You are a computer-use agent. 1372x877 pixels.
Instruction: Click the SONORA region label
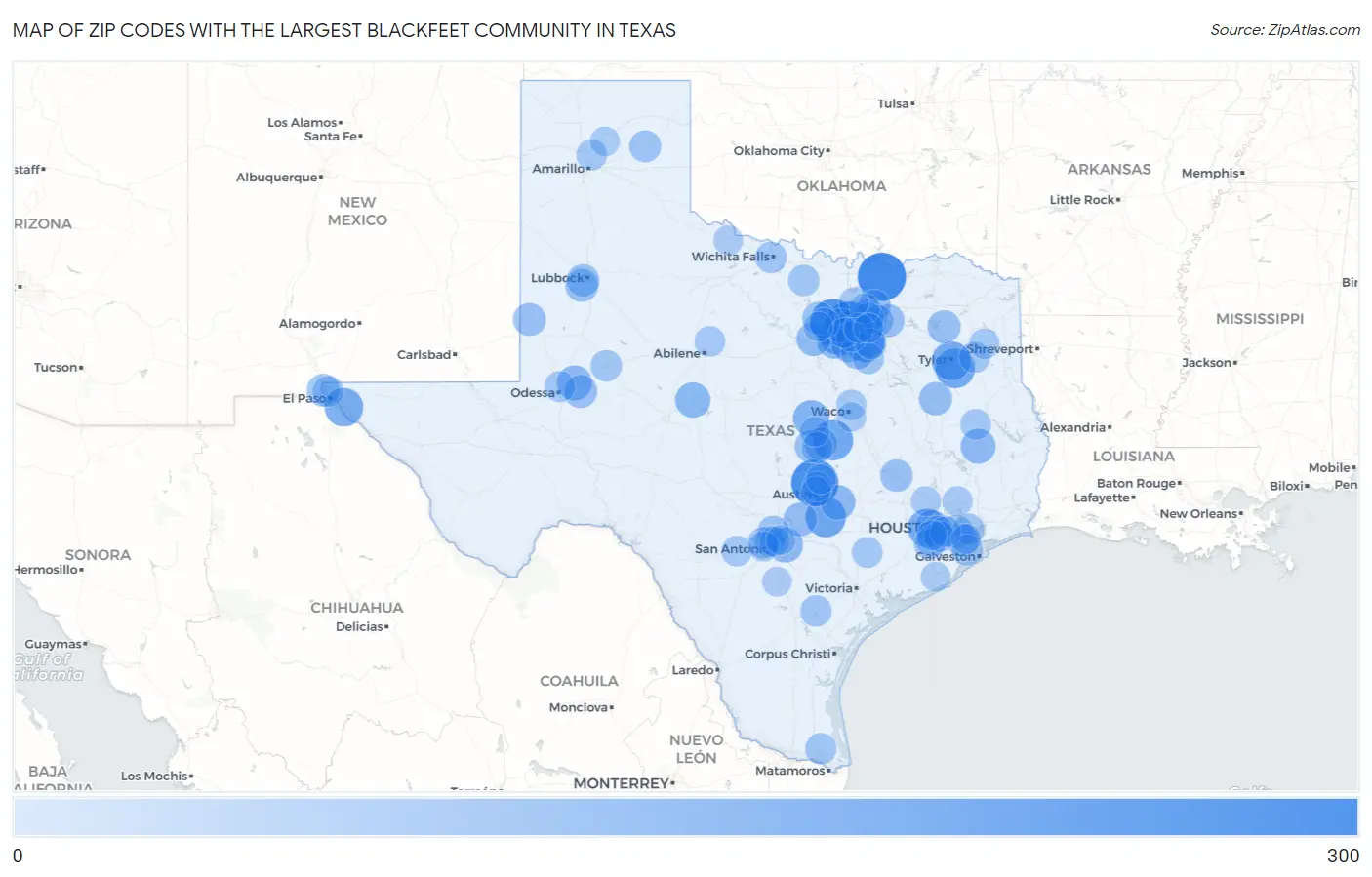point(98,555)
